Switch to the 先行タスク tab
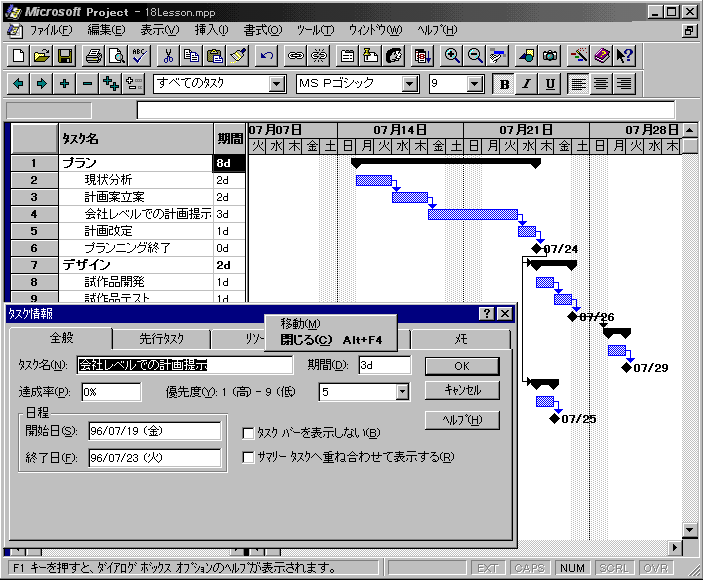 161,339
